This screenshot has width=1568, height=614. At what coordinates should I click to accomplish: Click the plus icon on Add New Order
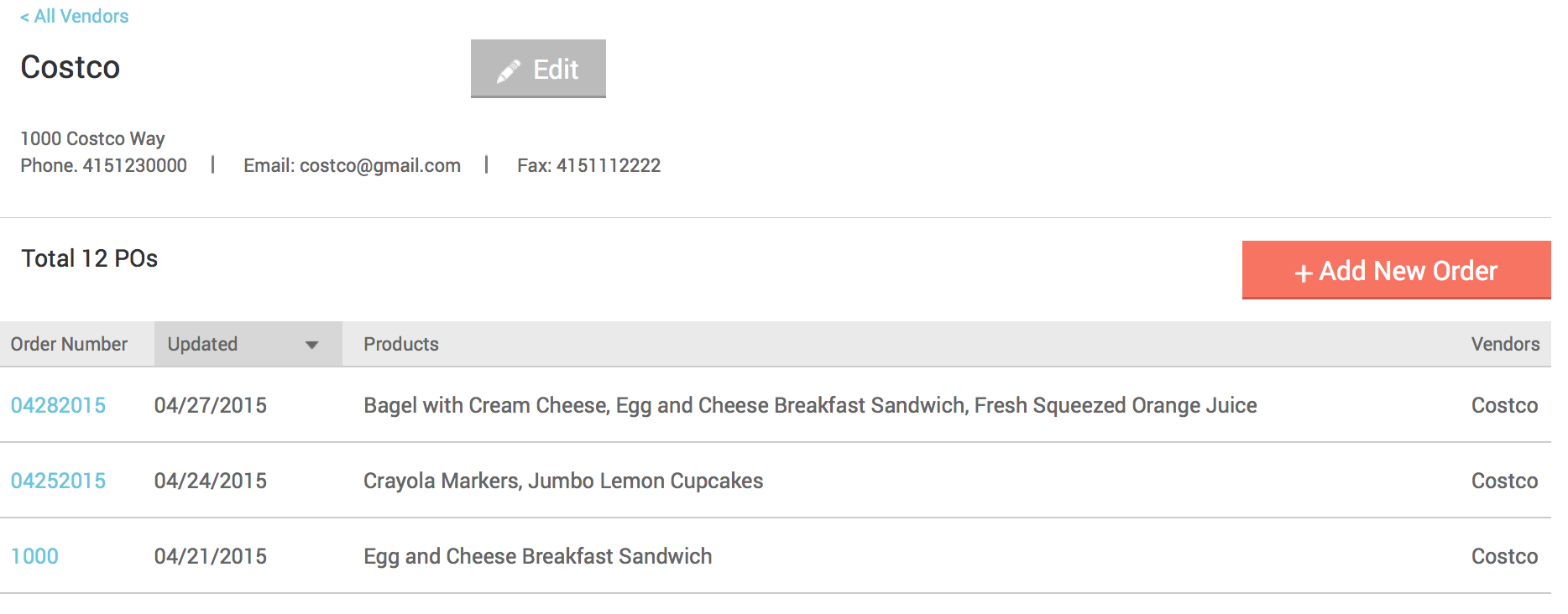point(1303,273)
